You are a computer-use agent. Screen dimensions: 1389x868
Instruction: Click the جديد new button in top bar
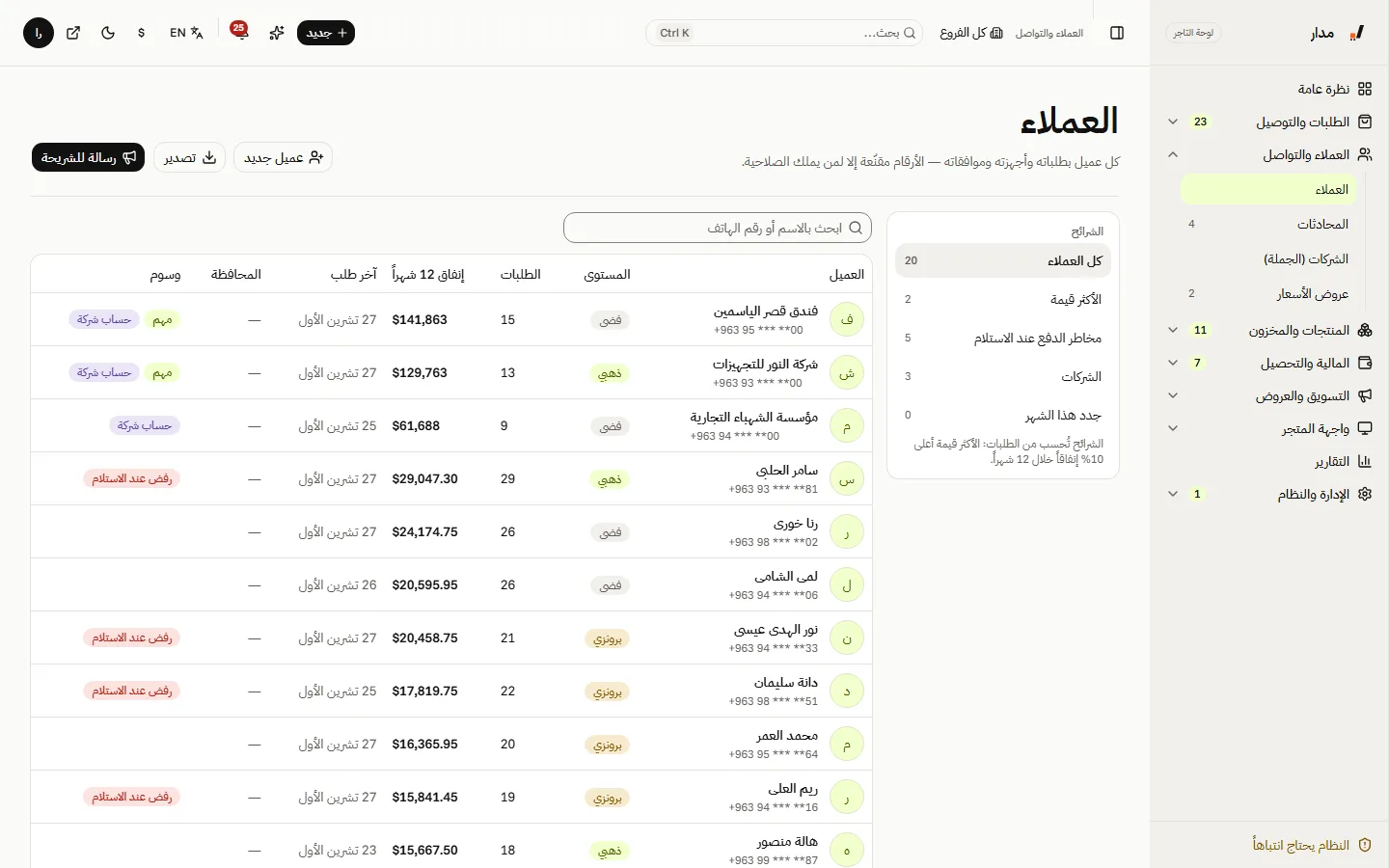pos(326,33)
